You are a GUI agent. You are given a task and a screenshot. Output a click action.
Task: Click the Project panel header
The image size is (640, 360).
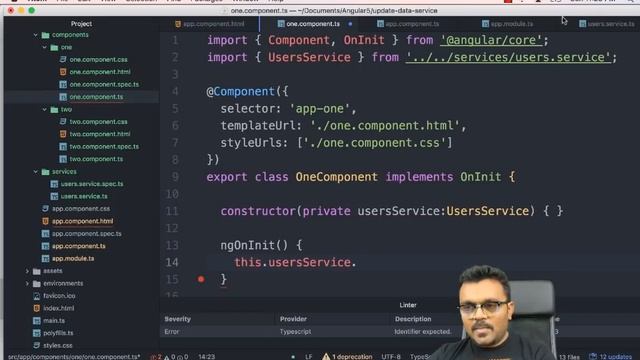click(81, 24)
